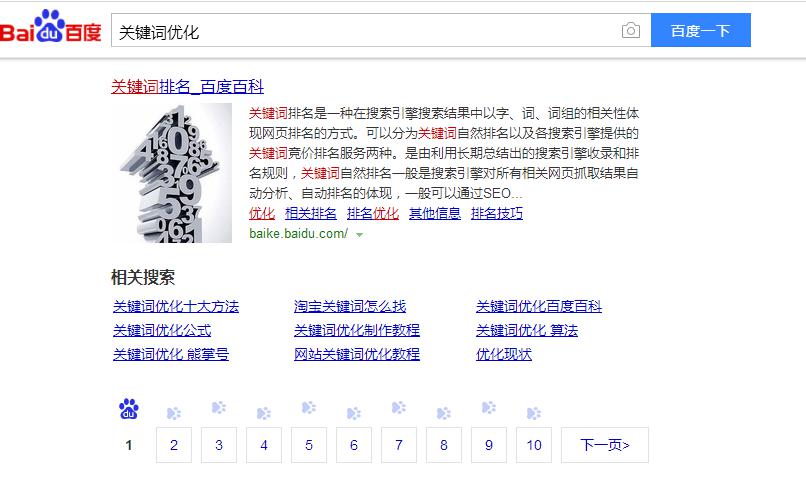Go to results page 6
806x484 pixels.
[x=354, y=445]
